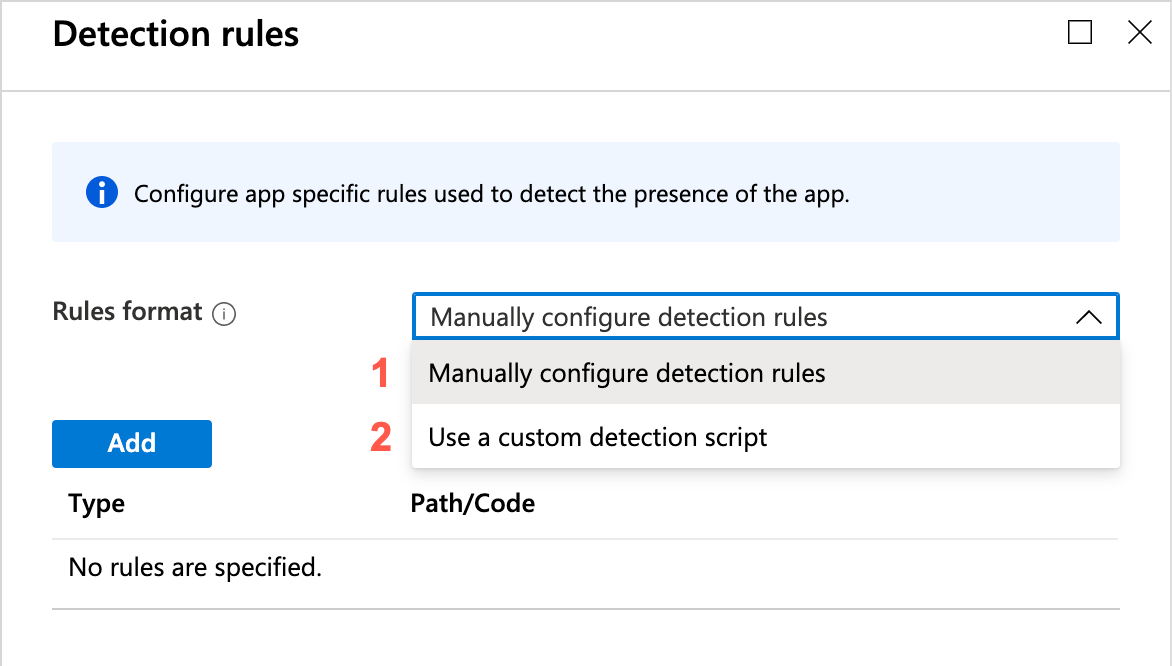The width and height of the screenshot is (1172, 666).
Task: Click the empty rules table area below the row
Action: 585,638
